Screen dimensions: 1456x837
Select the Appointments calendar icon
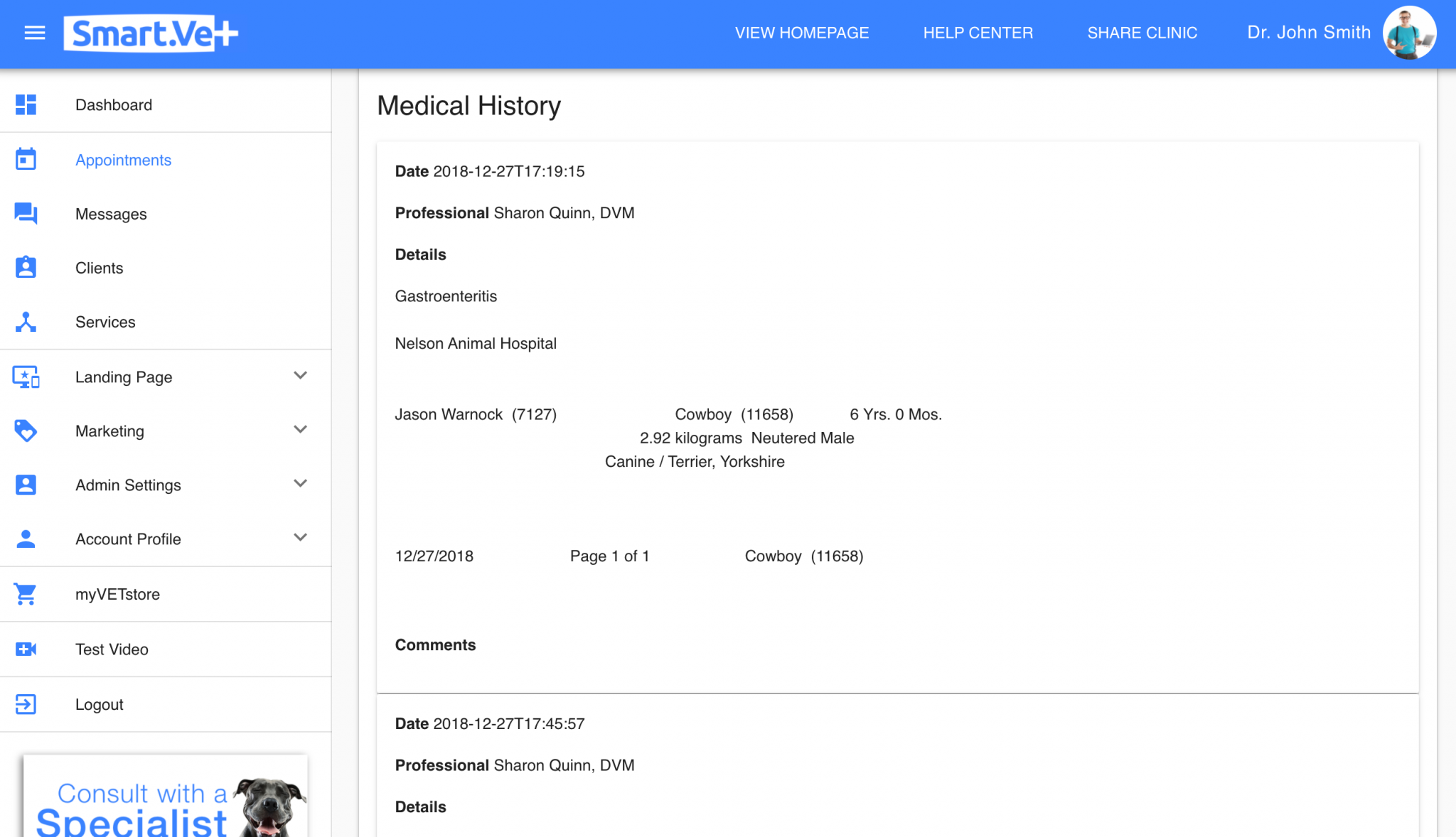[x=26, y=159]
